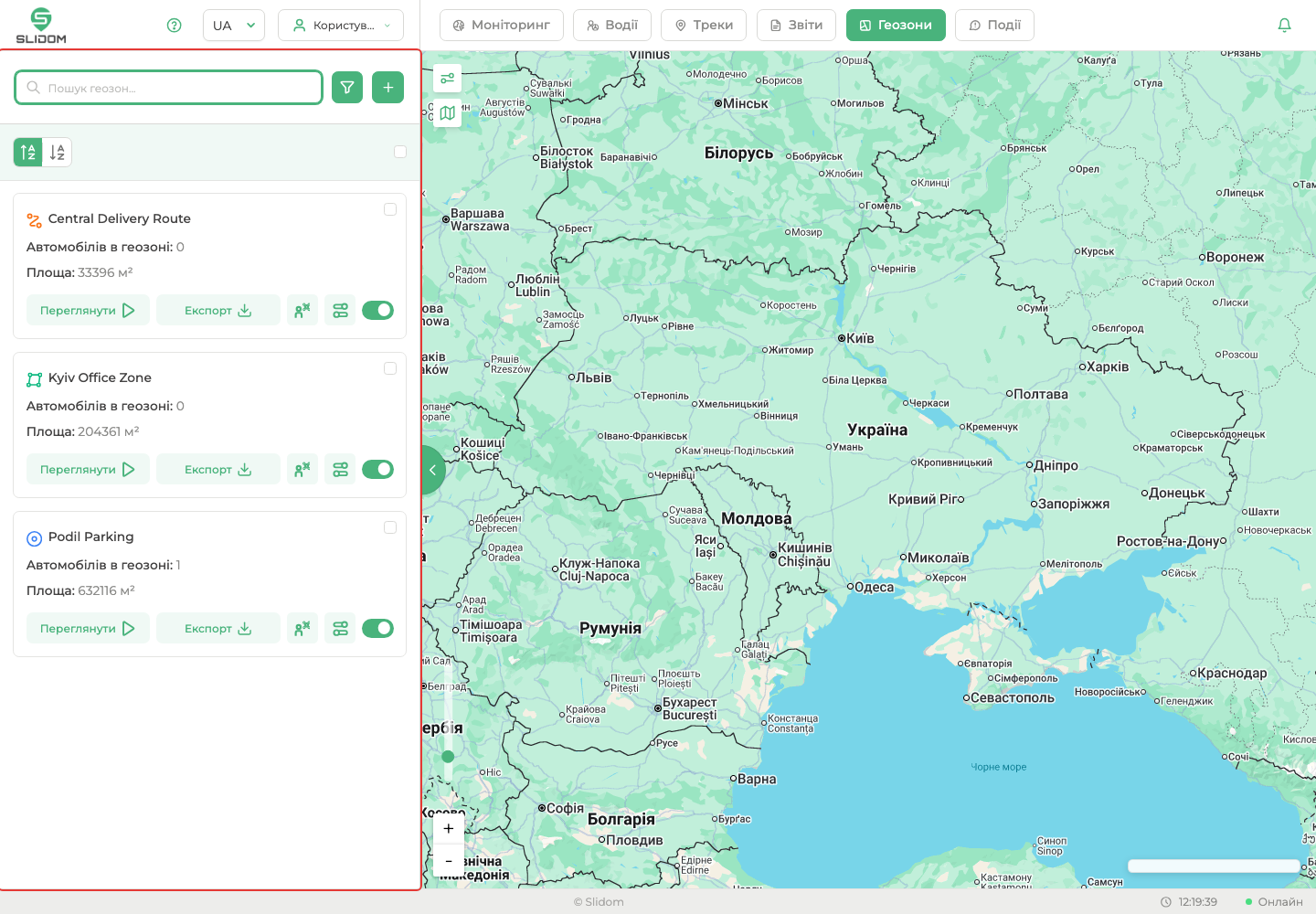Sort geozones ascending A to Z
Screen dimensions: 1316x914
pyautogui.click(x=28, y=153)
